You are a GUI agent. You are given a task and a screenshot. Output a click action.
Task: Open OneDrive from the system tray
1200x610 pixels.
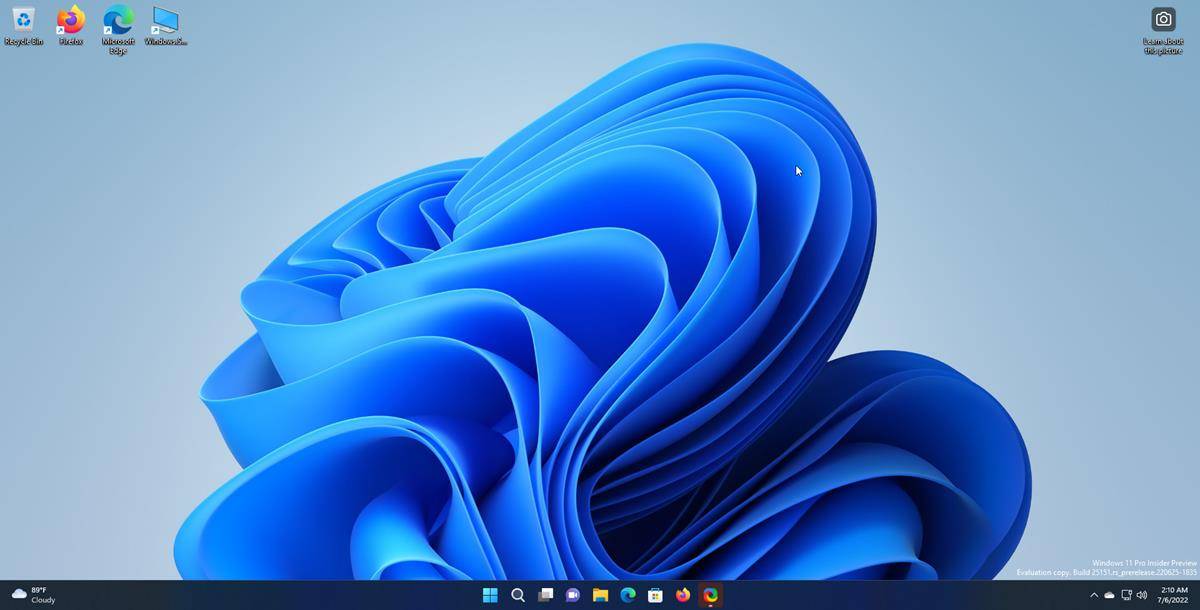coord(1109,594)
